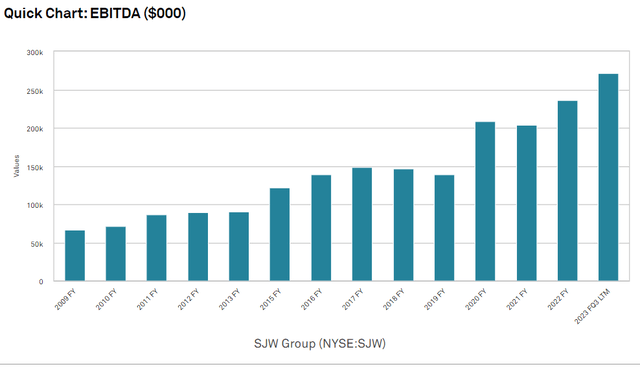
Task: Click the 250k axis label
Action: tap(35, 91)
